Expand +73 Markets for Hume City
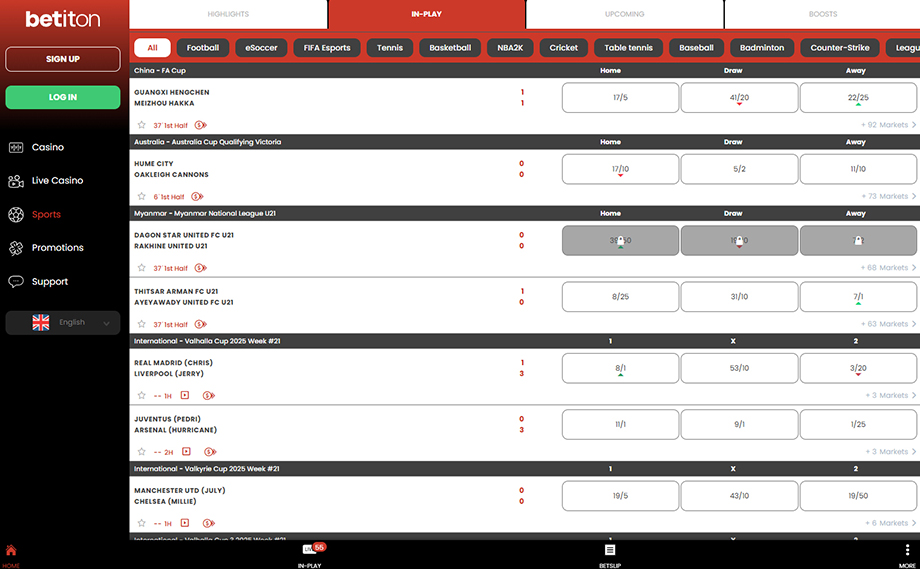This screenshot has width=920, height=569. [888, 197]
